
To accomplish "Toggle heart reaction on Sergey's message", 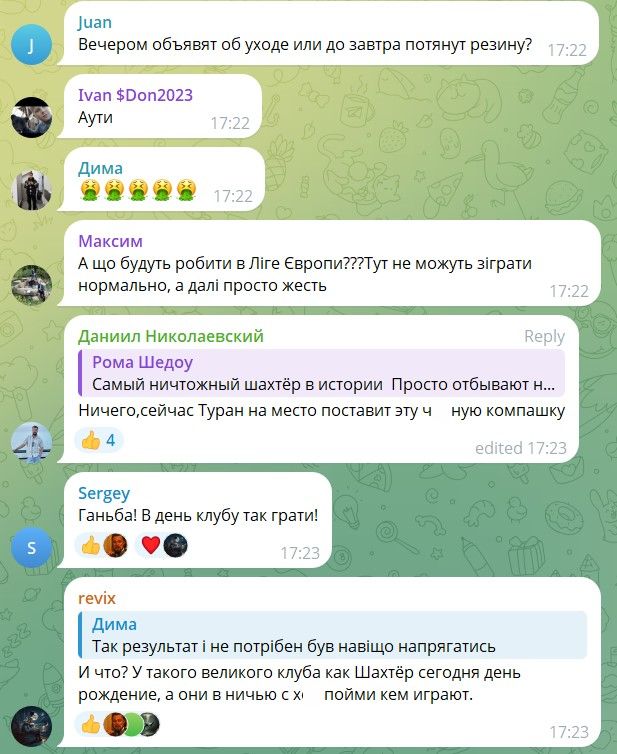I will pos(163,545).
